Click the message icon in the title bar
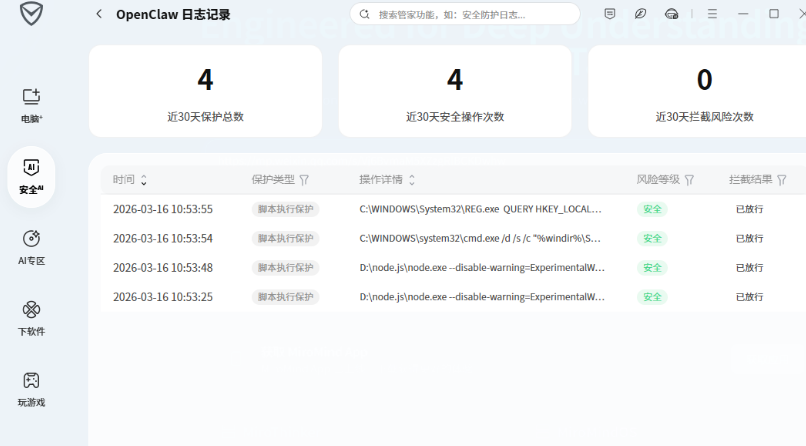806x446 pixels. [x=610, y=14]
